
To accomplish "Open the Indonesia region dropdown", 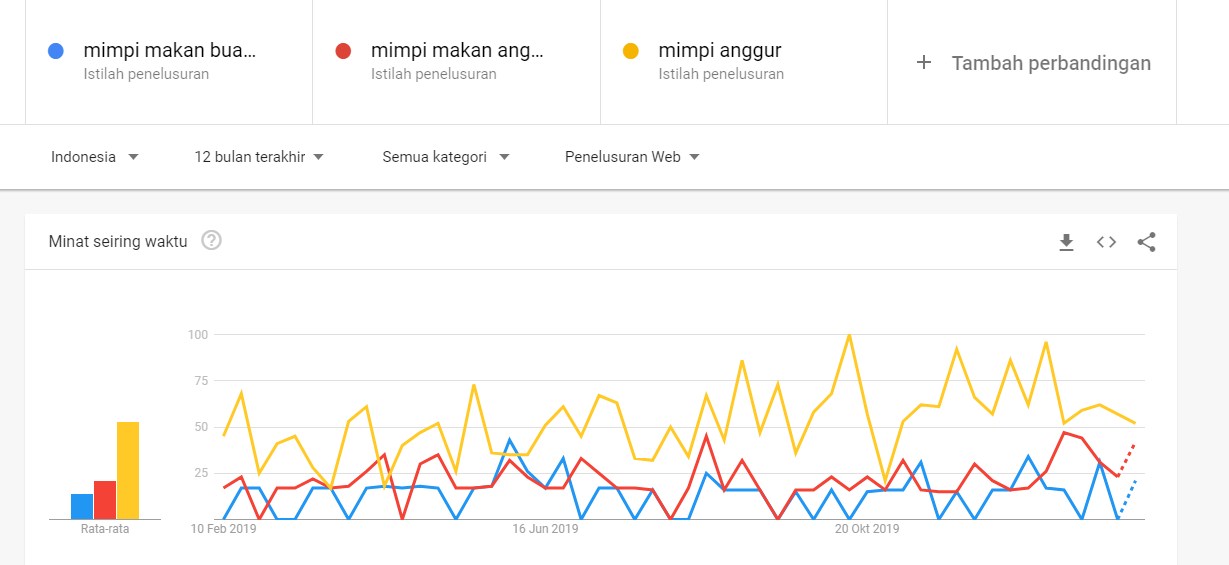I will (95, 157).
